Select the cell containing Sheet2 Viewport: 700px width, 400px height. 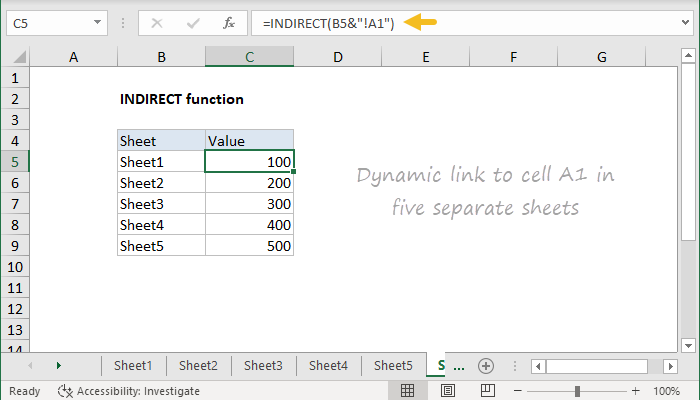(162, 183)
